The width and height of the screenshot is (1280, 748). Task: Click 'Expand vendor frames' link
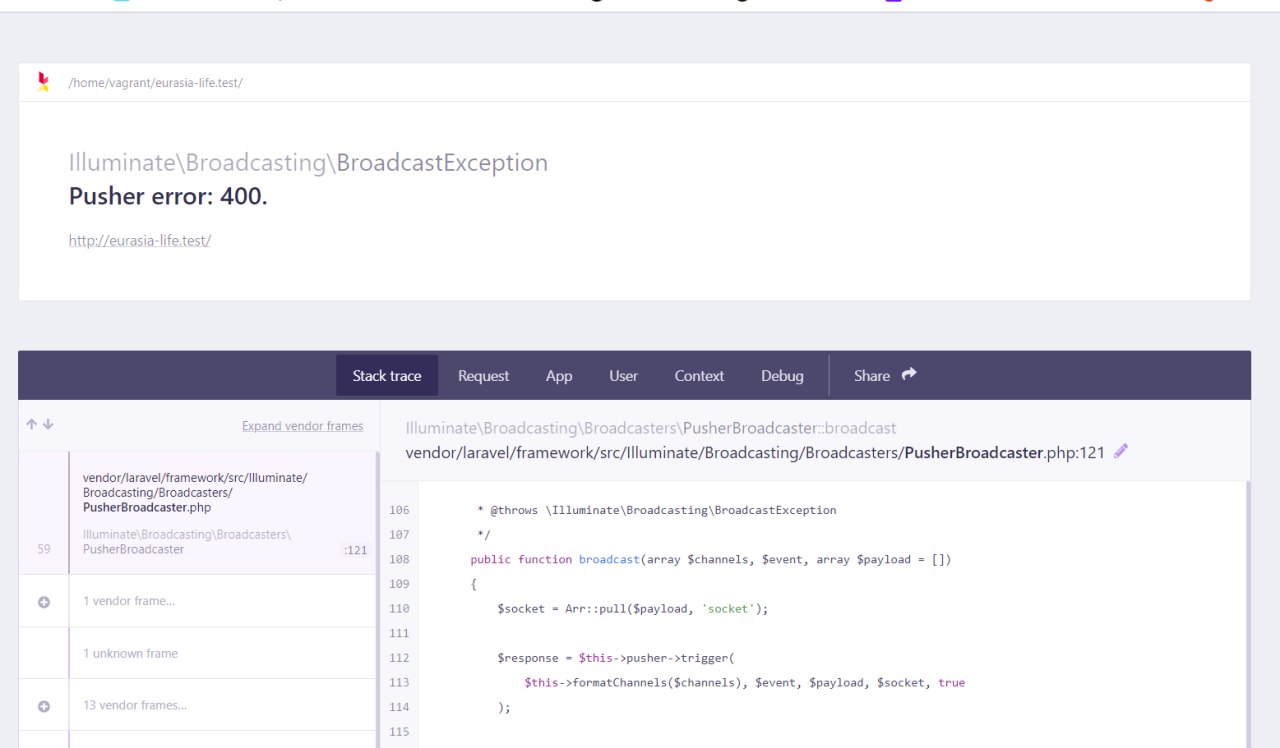[302, 426]
